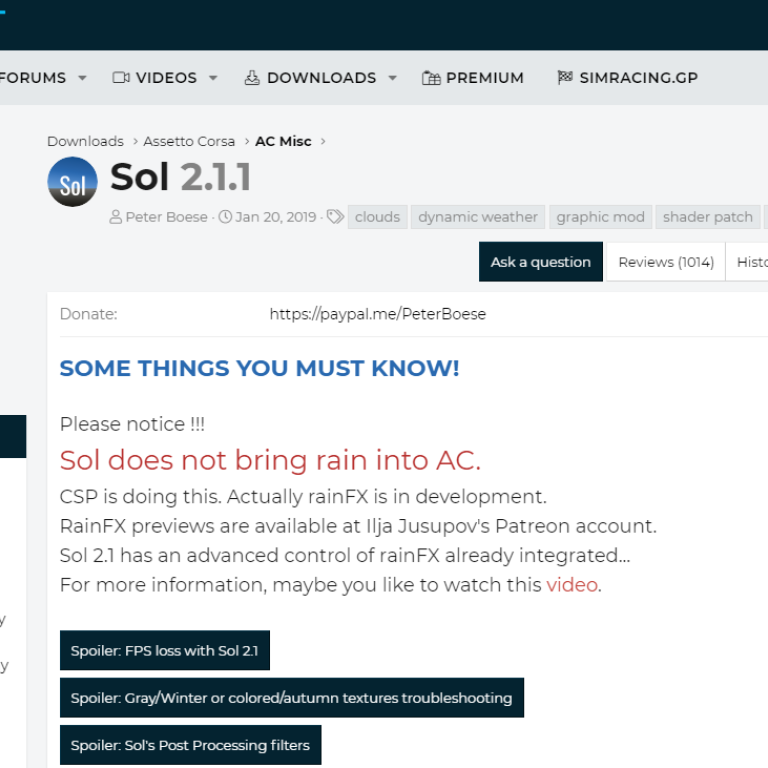The width and height of the screenshot is (768, 768).
Task: Select the dynamic weather tag
Action: pos(478,217)
